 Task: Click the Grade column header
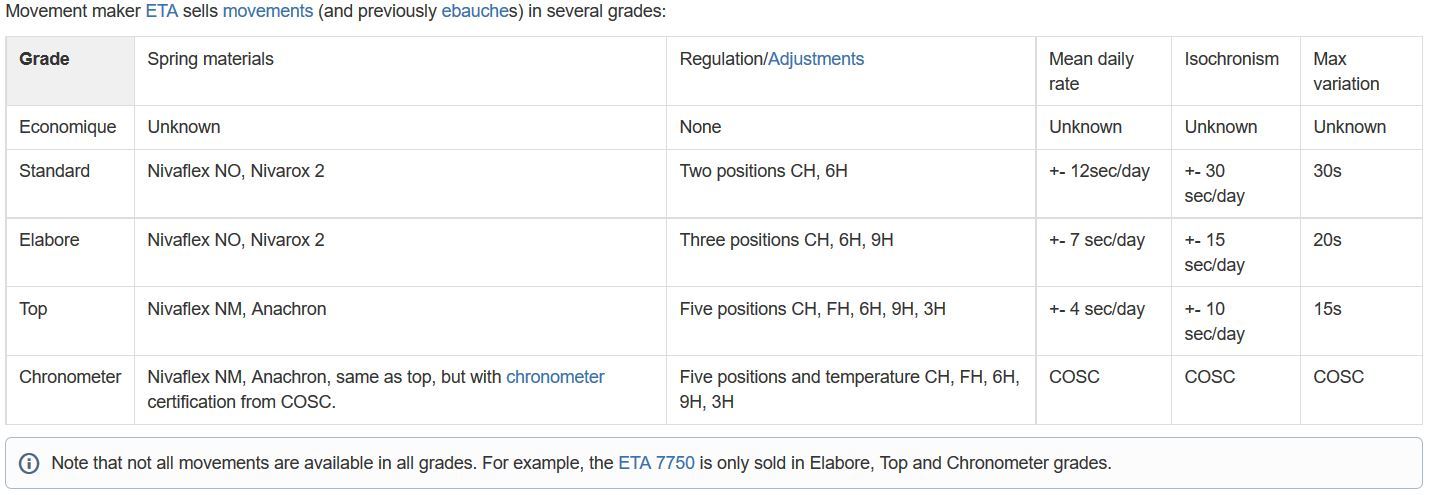click(x=70, y=71)
